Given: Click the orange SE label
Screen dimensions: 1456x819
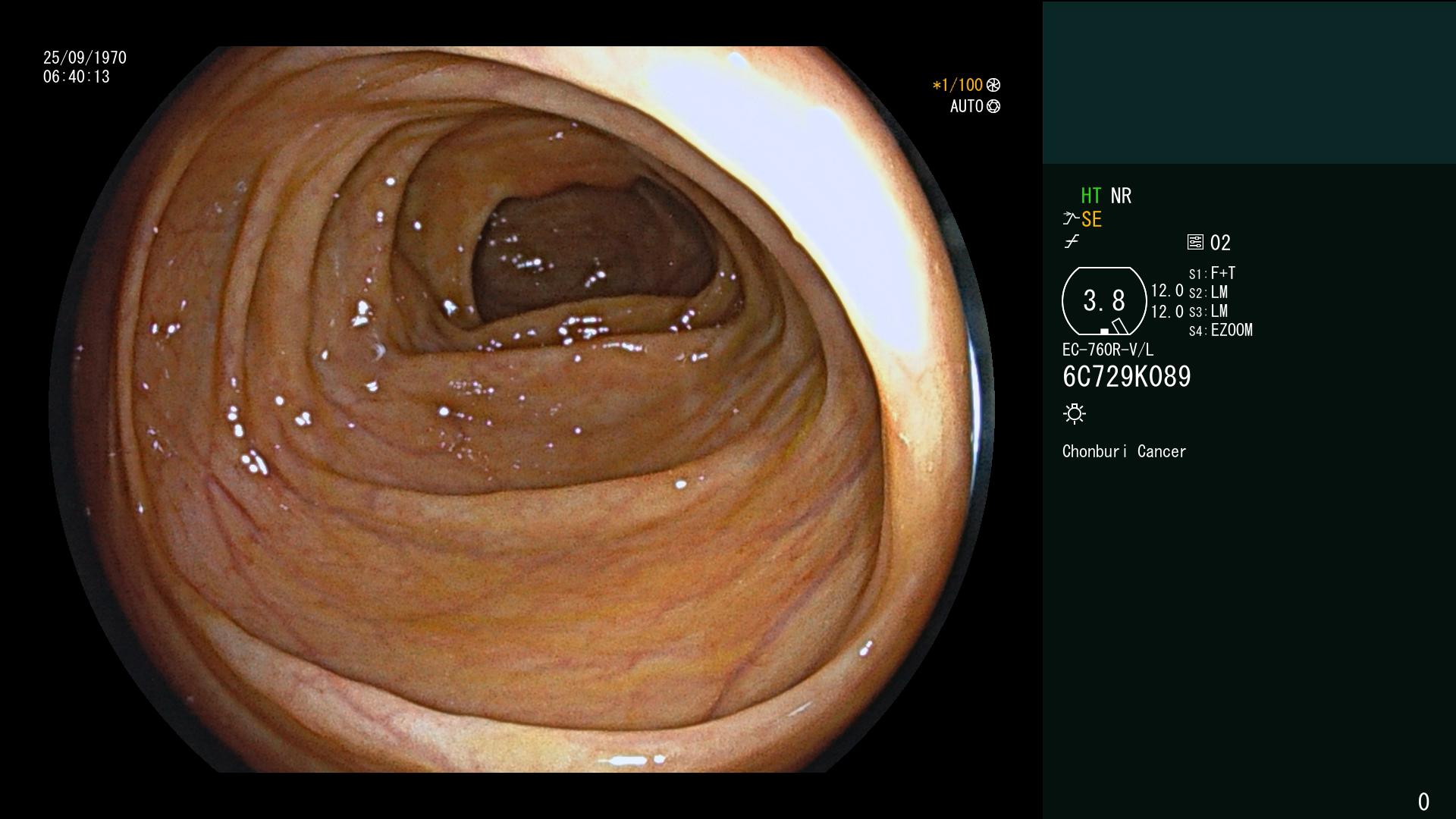Looking at the screenshot, I should [1091, 219].
